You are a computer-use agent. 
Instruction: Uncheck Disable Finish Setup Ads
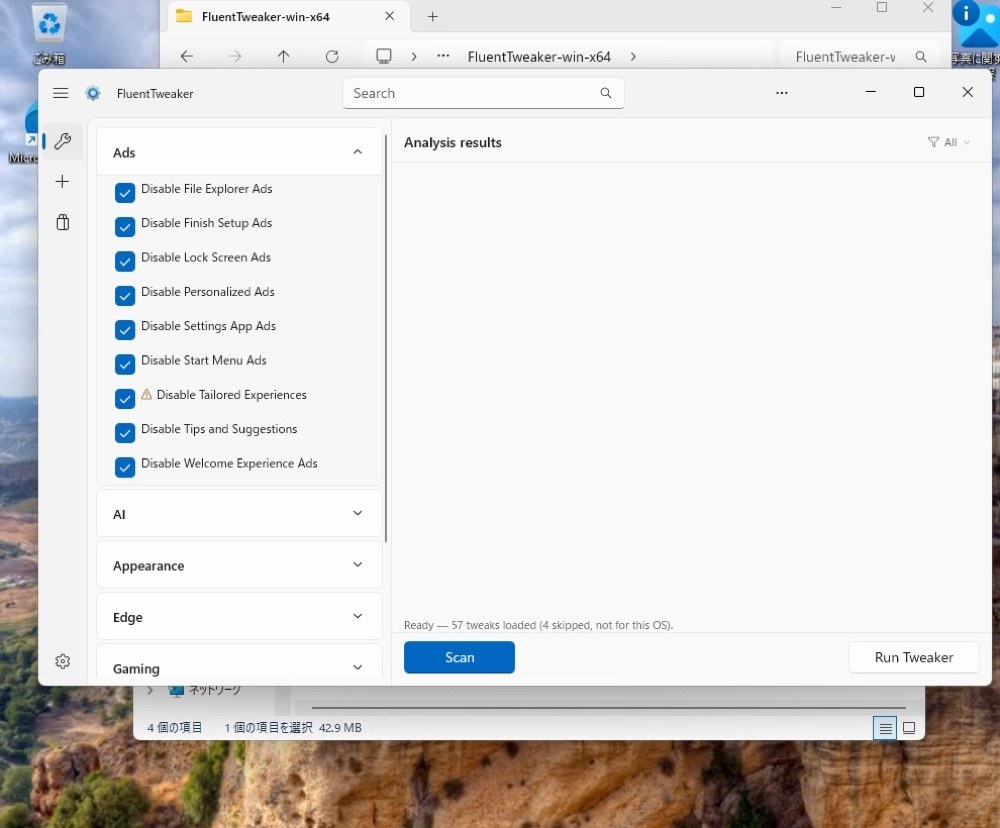(125, 226)
